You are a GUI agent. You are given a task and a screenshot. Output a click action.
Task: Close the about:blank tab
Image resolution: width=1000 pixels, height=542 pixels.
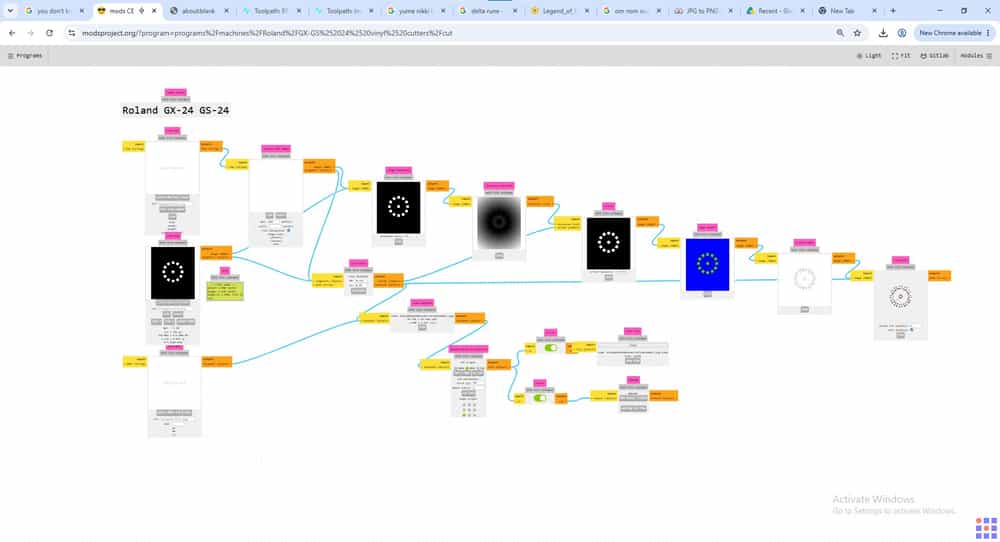click(226, 11)
